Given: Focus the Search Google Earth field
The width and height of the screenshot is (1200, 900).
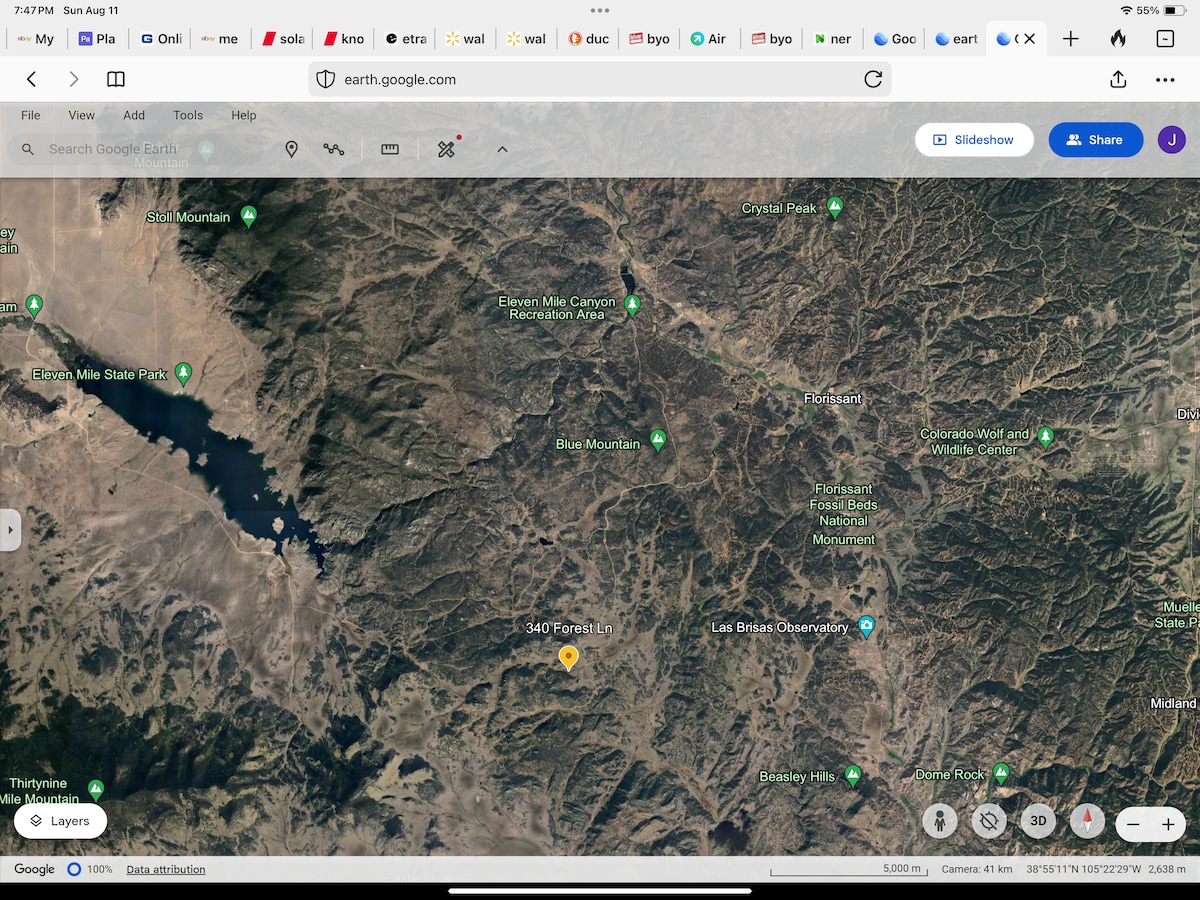Looking at the screenshot, I should pyautogui.click(x=135, y=149).
